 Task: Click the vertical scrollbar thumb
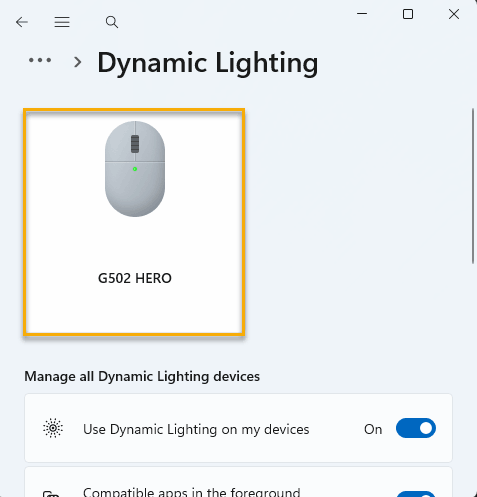[x=473, y=186]
